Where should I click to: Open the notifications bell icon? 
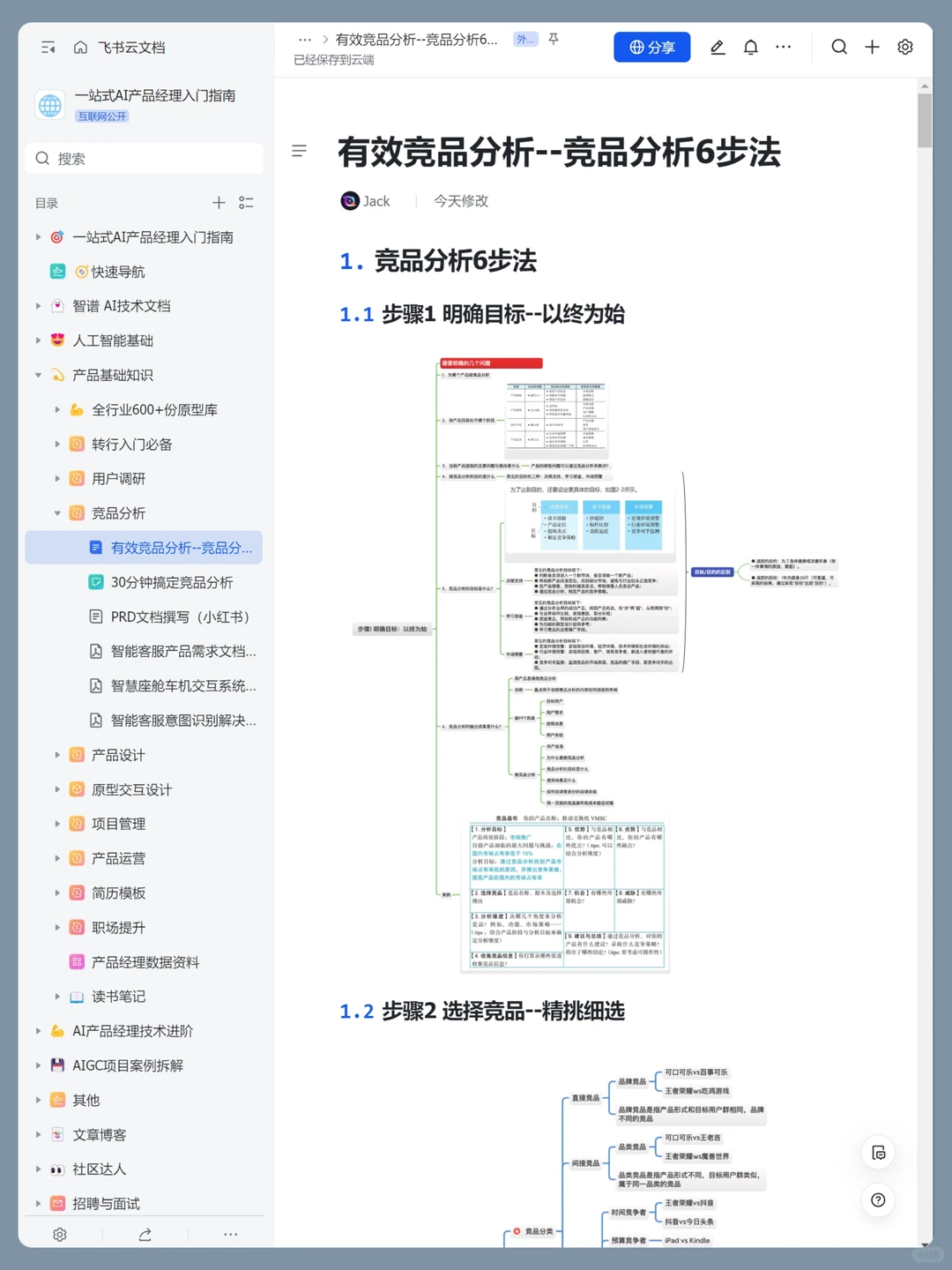click(750, 48)
